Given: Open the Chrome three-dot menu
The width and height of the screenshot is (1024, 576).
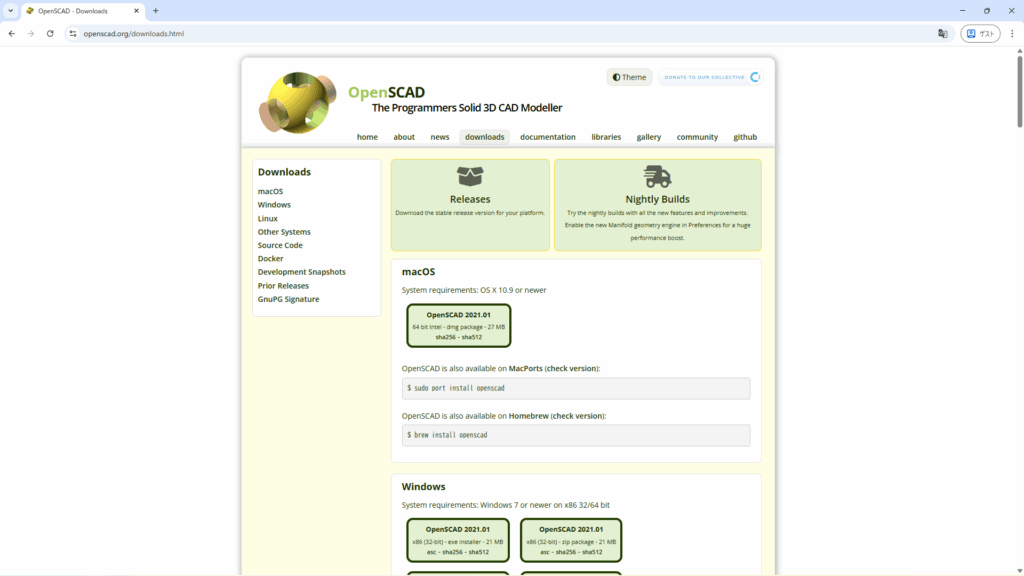Looking at the screenshot, I should (1012, 33).
